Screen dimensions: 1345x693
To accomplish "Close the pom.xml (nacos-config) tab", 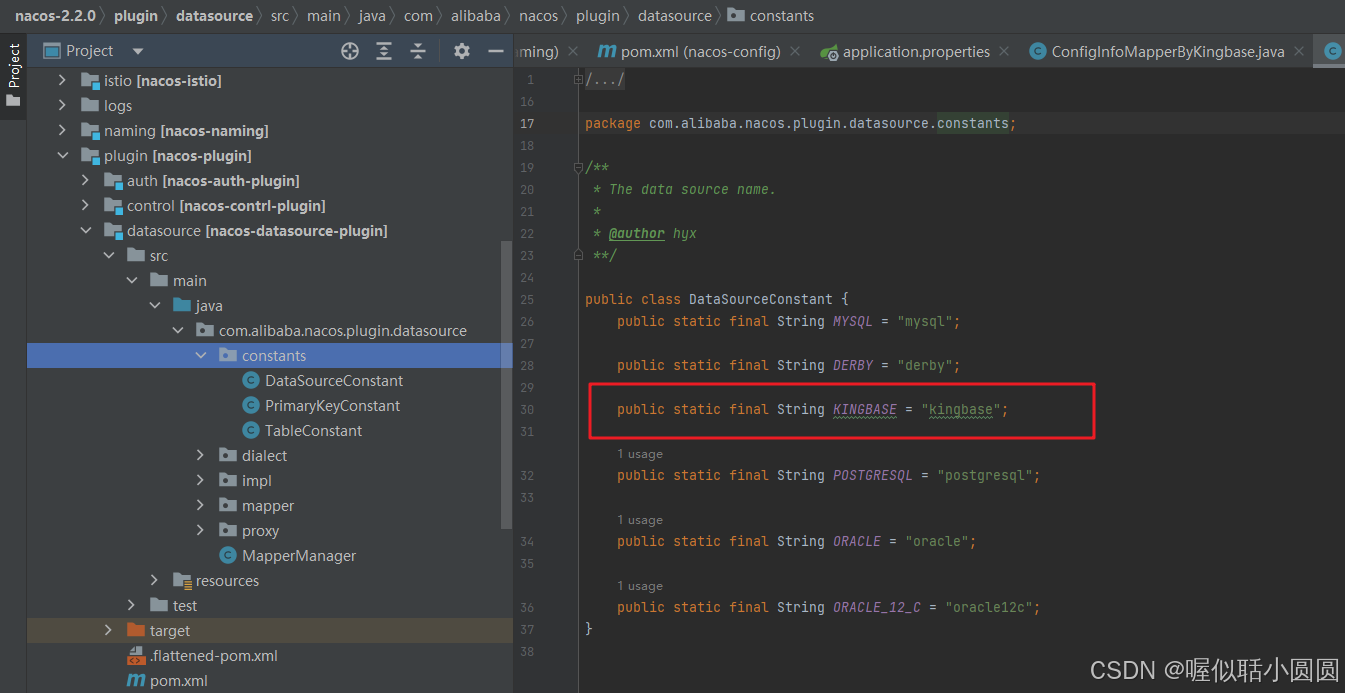I will (795, 51).
